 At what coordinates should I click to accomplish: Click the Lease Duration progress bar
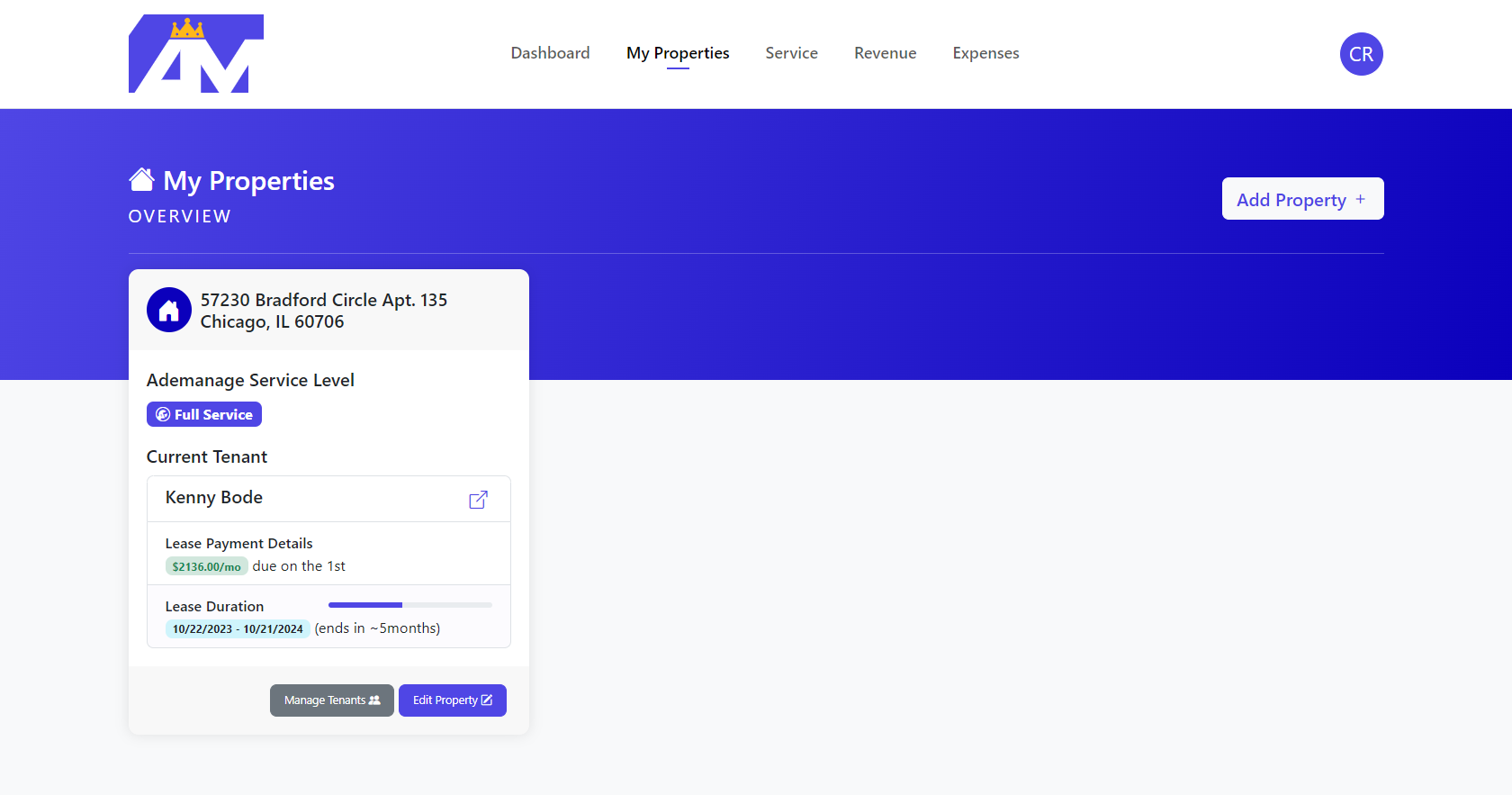[x=409, y=605]
